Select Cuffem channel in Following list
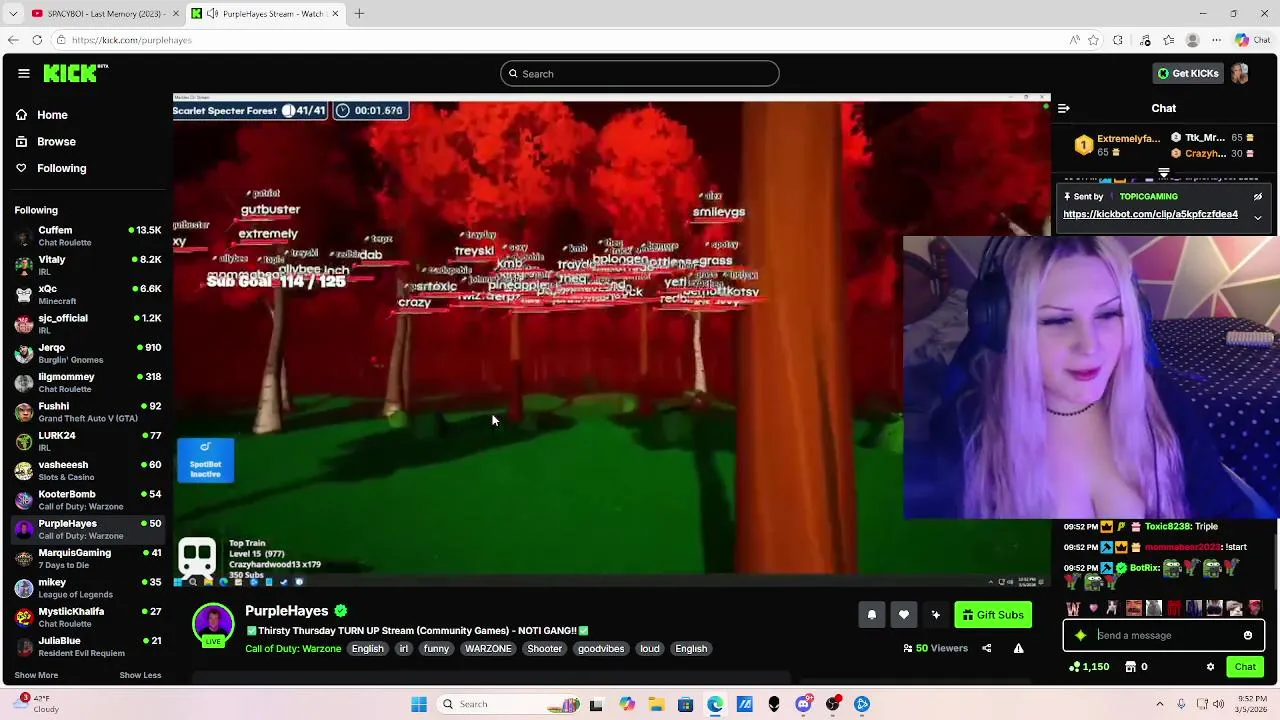The height and width of the screenshot is (720, 1280). coord(88,236)
